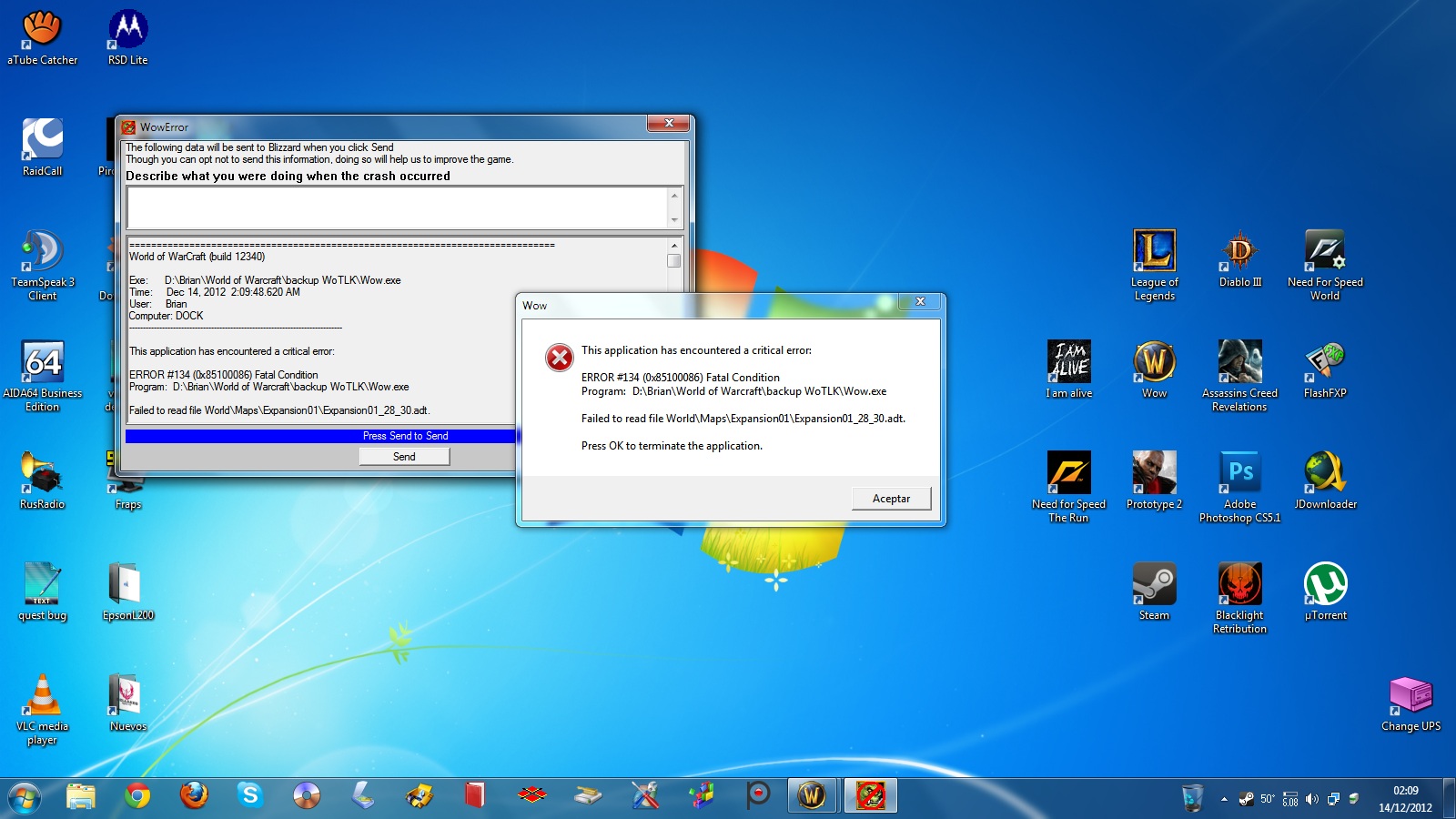Click 'World of WarCraft (build 12340)' log line
This screenshot has height=819, width=1456.
pos(197,257)
